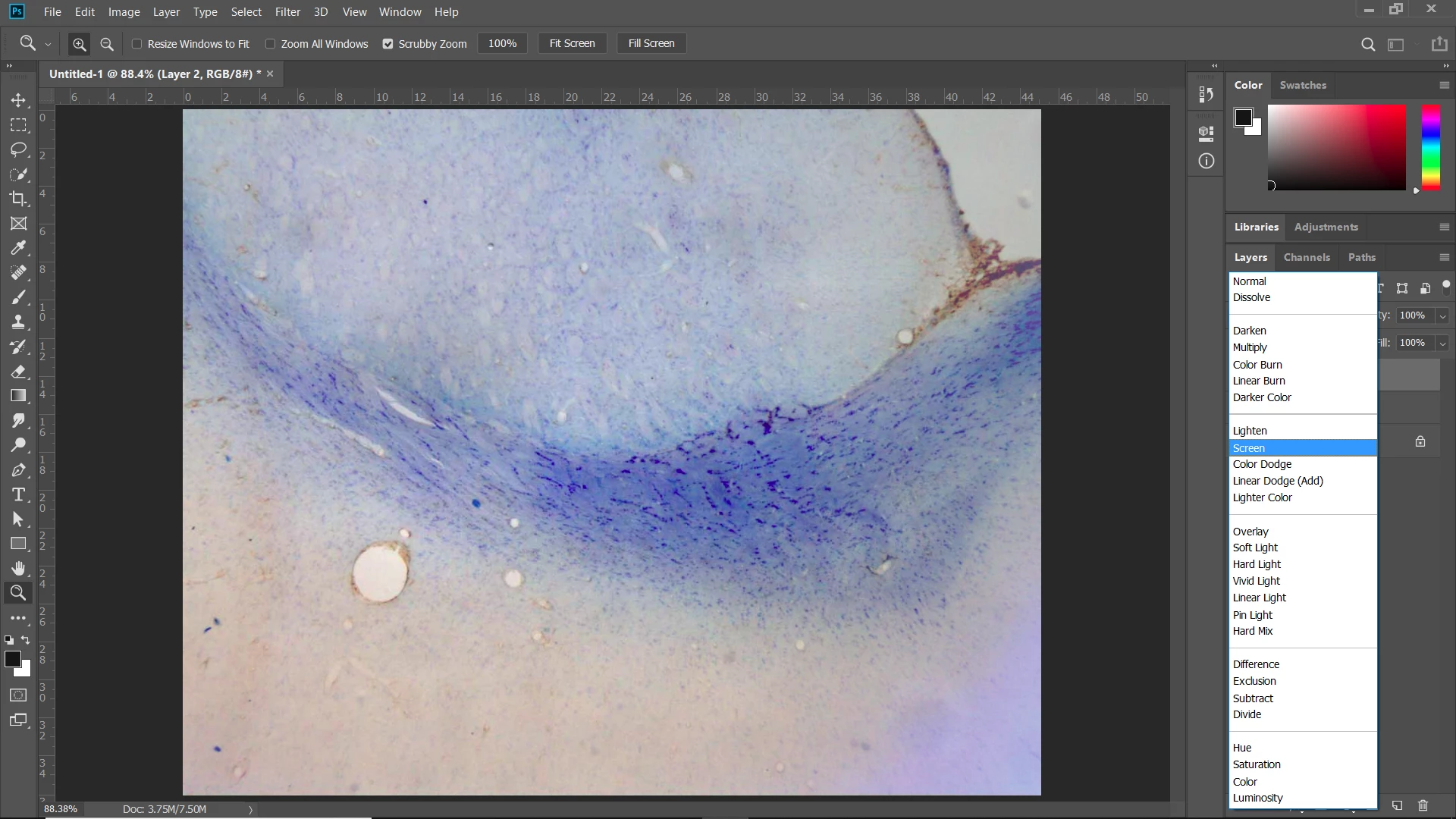This screenshot has height=819, width=1456.
Task: Open the Color panel options menu
Action: click(1444, 85)
